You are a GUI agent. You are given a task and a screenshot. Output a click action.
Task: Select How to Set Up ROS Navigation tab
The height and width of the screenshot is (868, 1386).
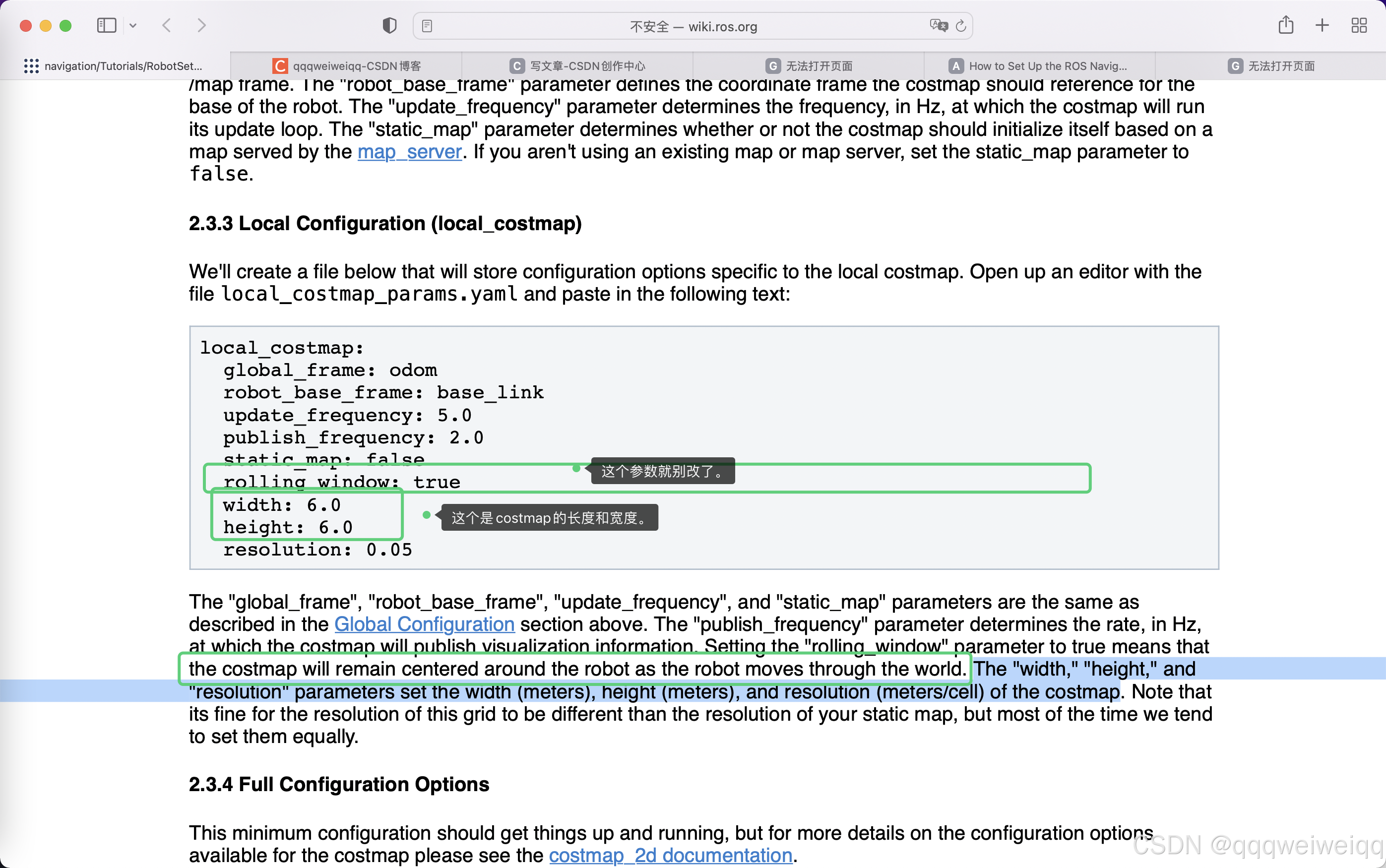coord(1039,66)
